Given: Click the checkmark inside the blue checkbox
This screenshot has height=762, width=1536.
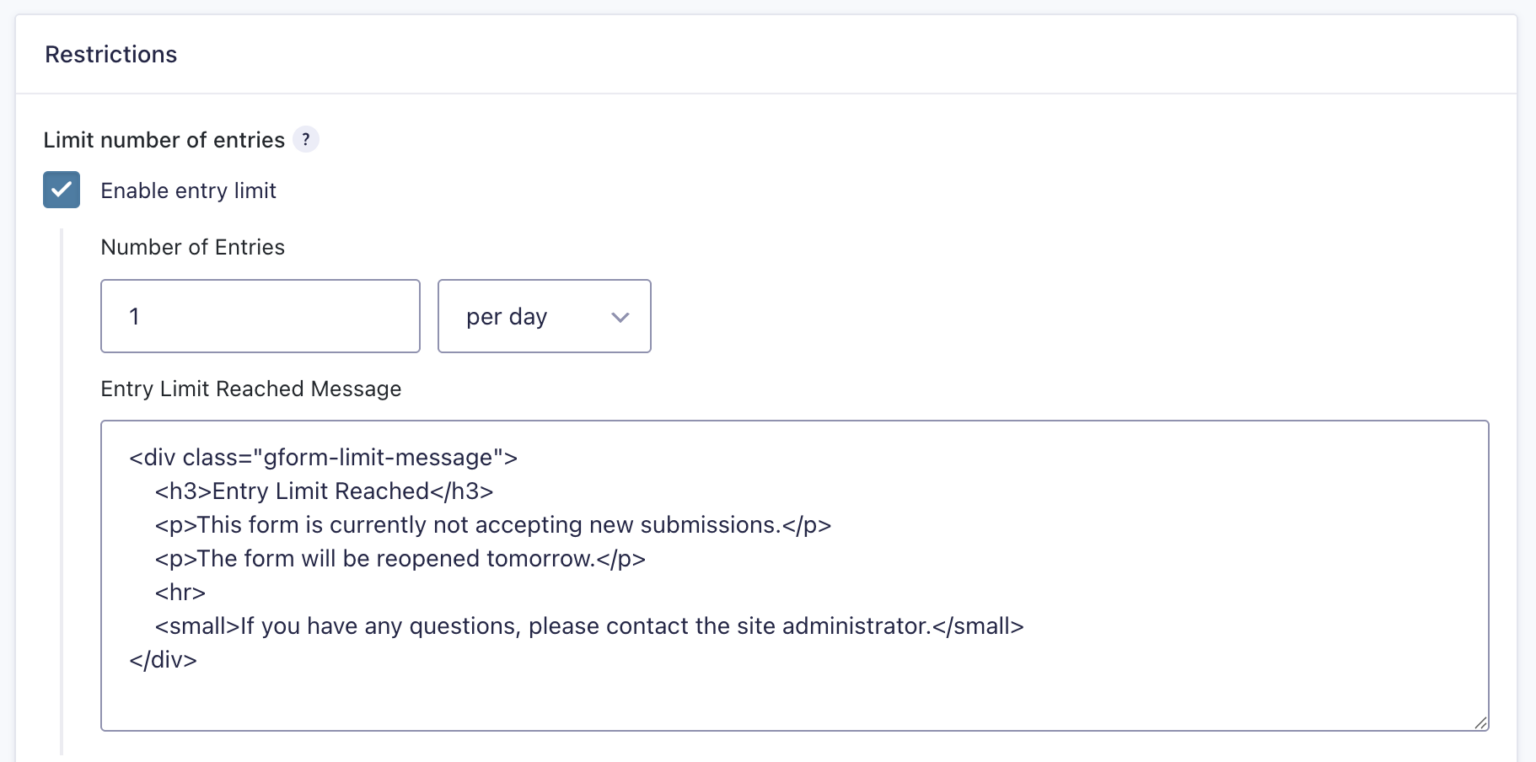Looking at the screenshot, I should click(x=61, y=190).
